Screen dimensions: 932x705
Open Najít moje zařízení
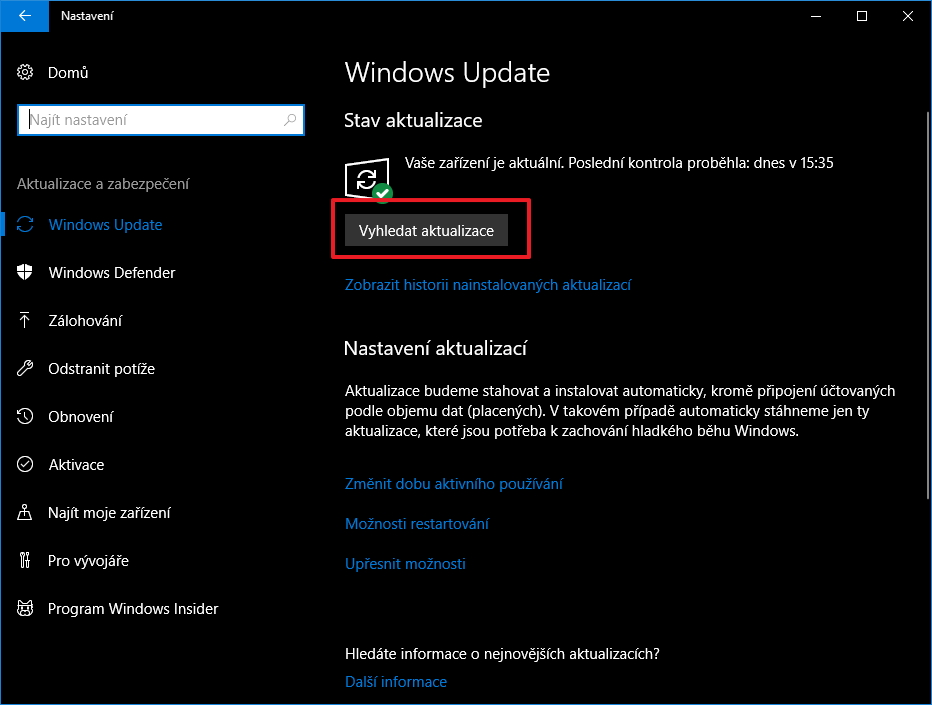point(109,513)
